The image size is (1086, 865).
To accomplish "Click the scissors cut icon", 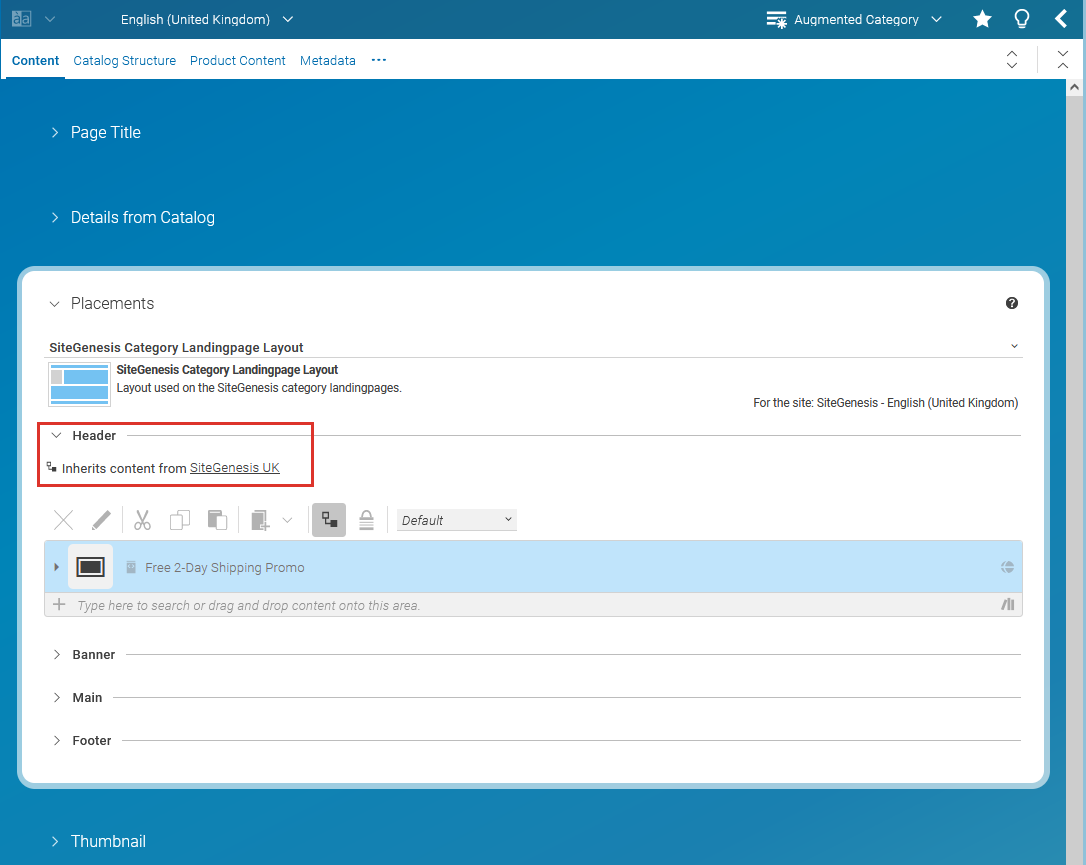I will (142, 520).
